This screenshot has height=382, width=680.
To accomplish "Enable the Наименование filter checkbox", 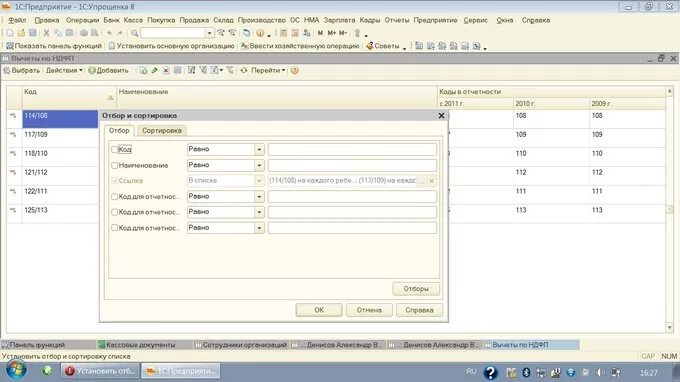I will click(114, 166).
